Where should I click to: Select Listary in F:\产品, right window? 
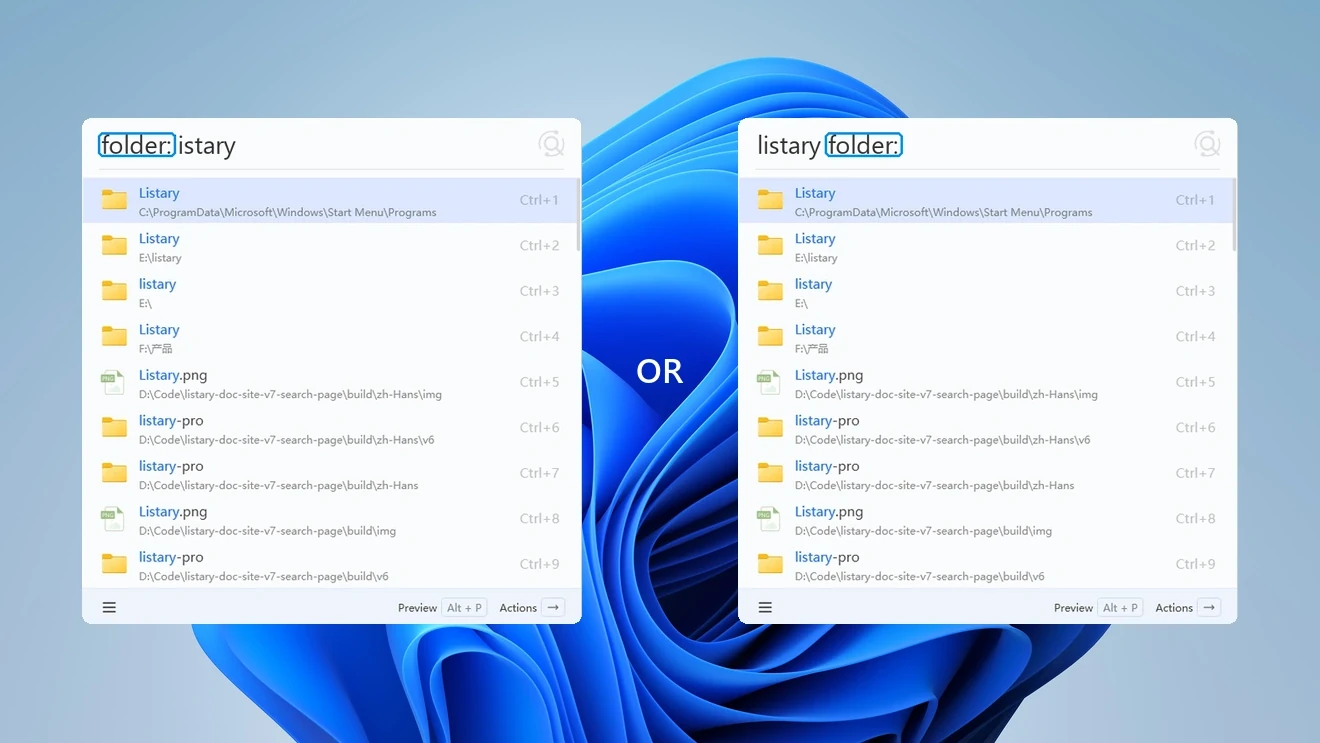click(x=985, y=337)
